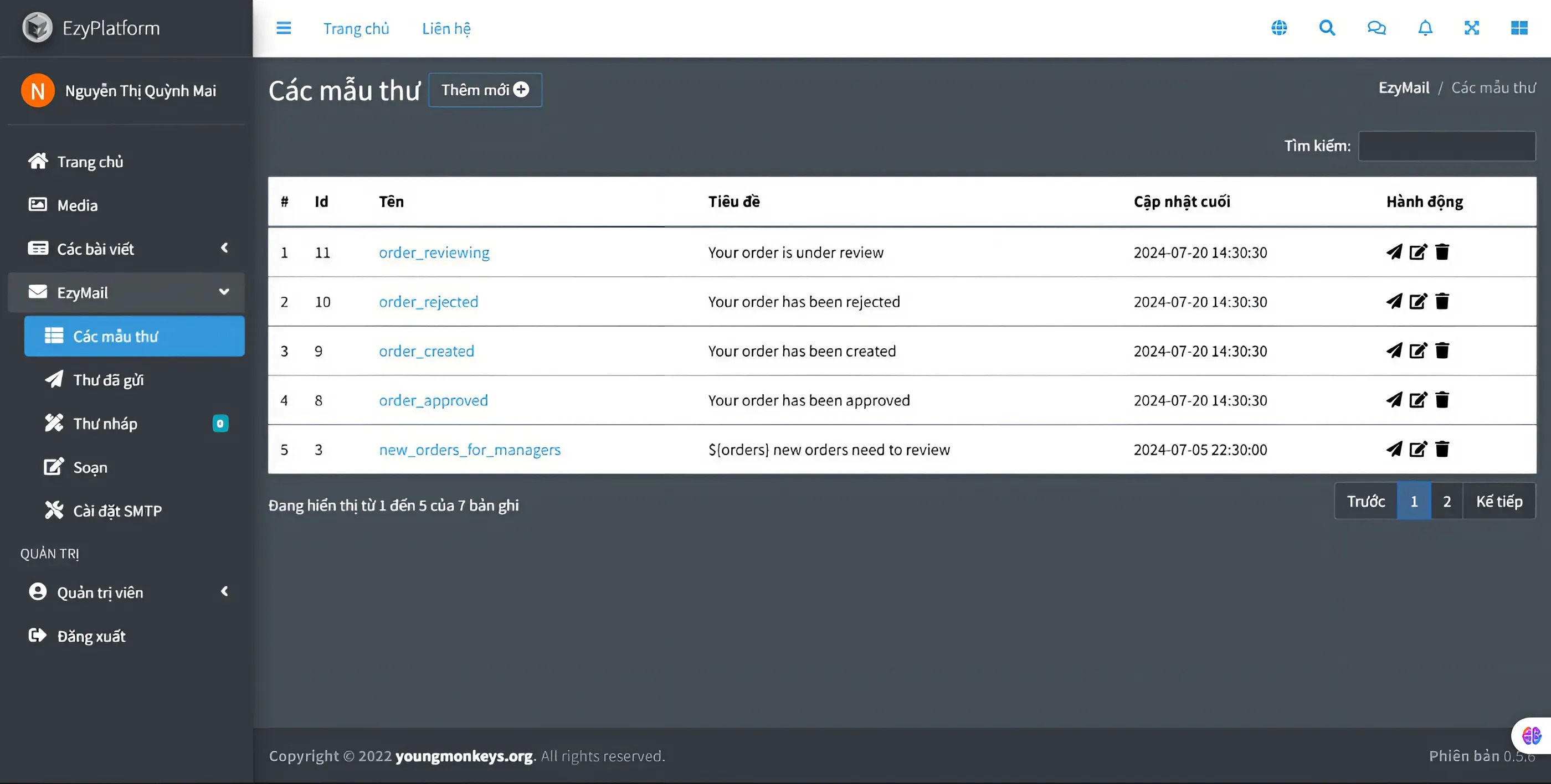Open Trang chủ in the sidebar
Image resolution: width=1551 pixels, height=784 pixels.
126,161
